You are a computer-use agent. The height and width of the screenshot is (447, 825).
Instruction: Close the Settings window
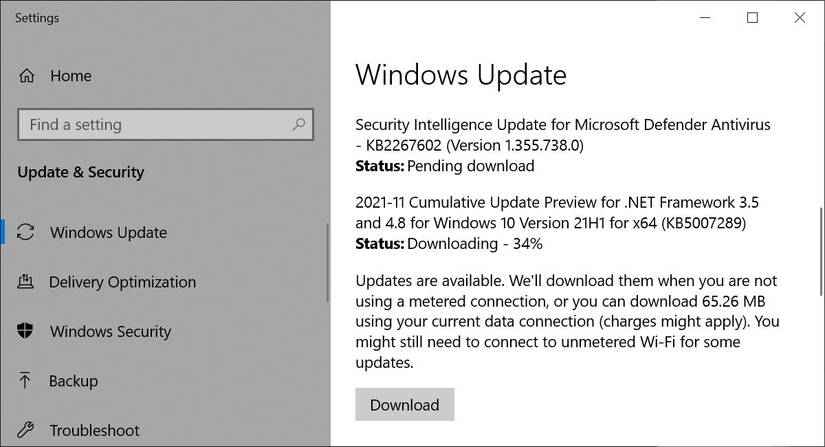point(798,18)
